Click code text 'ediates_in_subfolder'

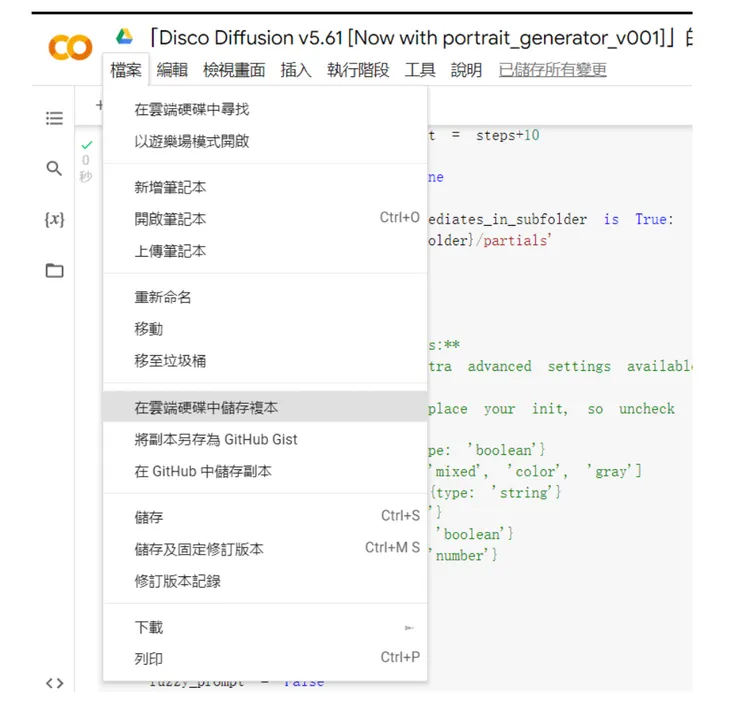[508, 219]
